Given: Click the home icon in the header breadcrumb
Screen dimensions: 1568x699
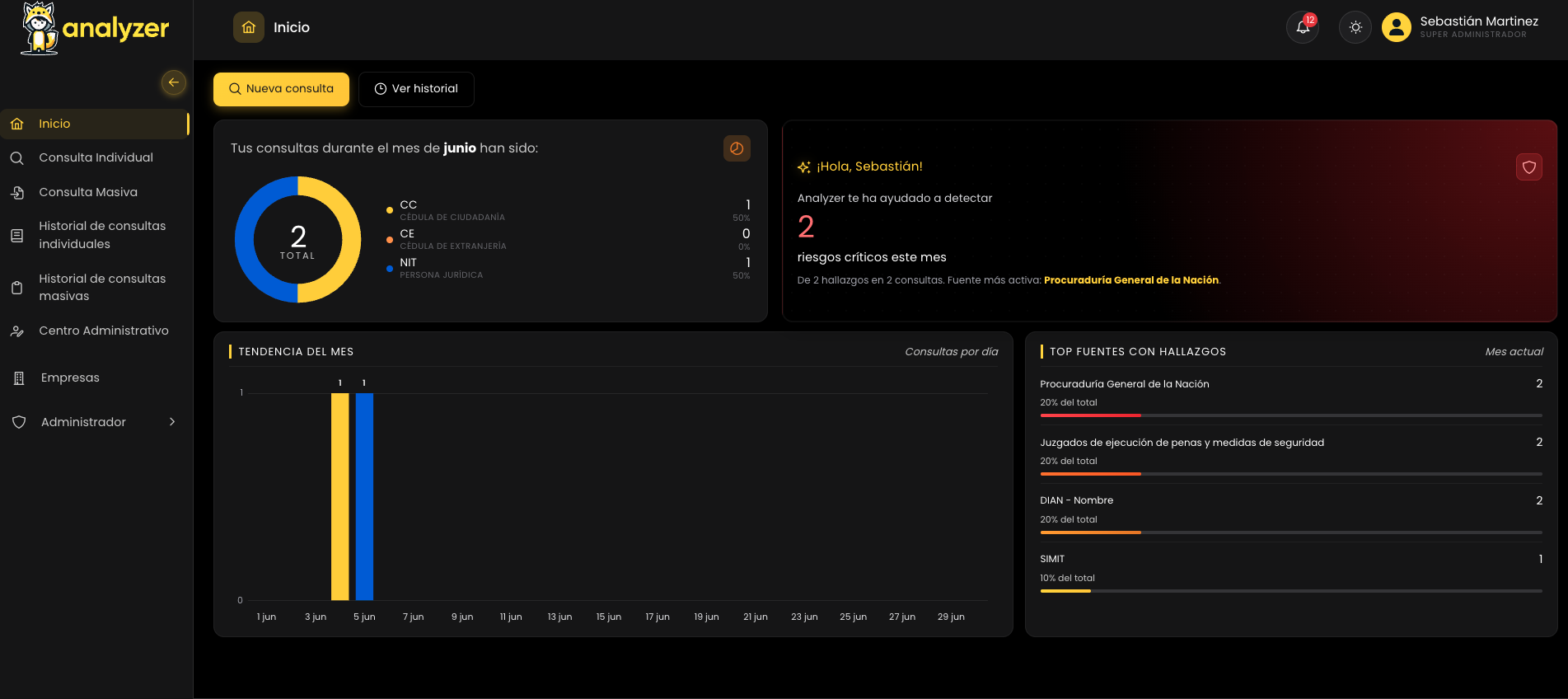Looking at the screenshot, I should 249,27.
